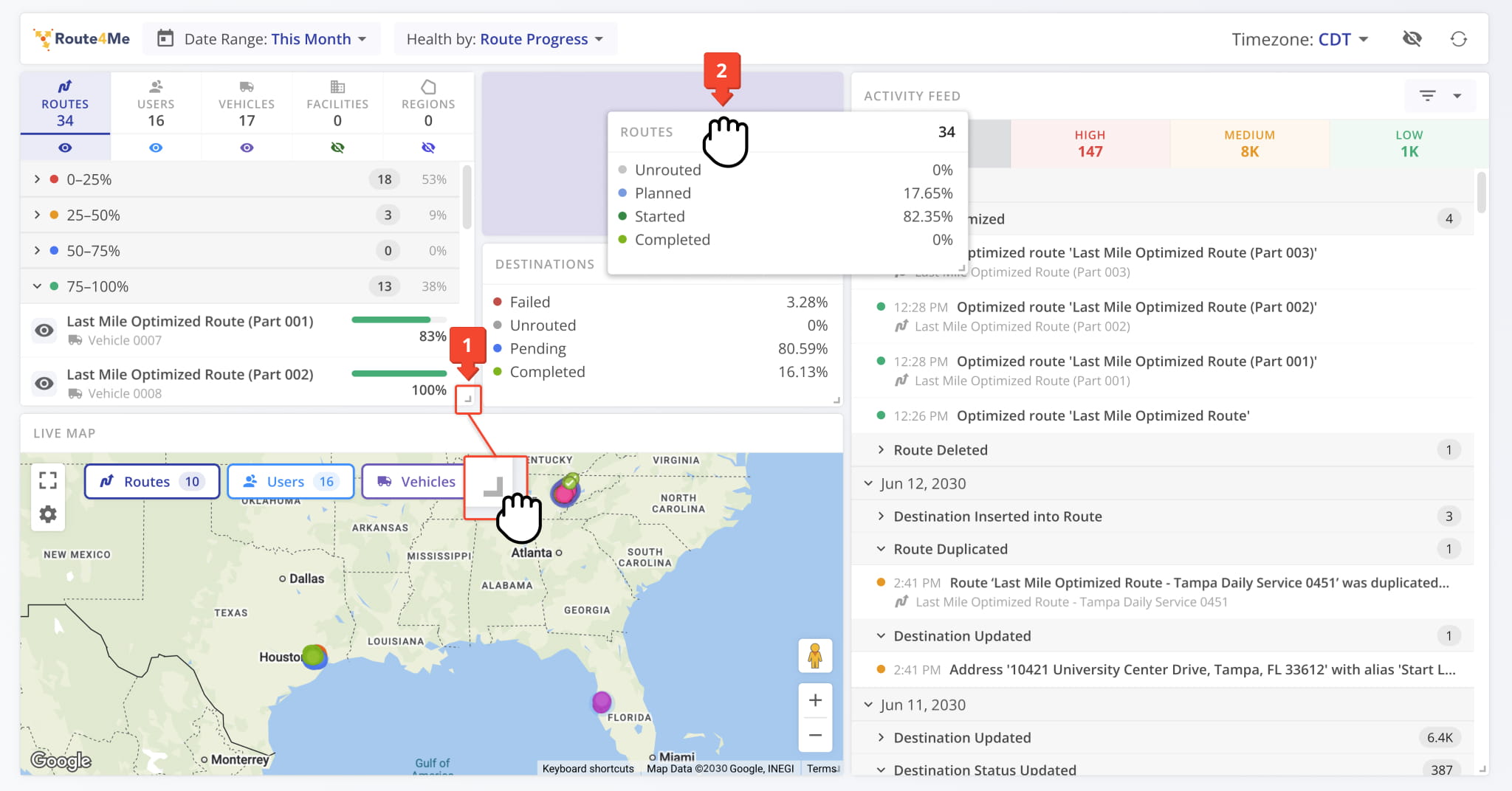Image resolution: width=1512 pixels, height=791 pixels.
Task: Open the live map settings gear
Action: (x=48, y=514)
